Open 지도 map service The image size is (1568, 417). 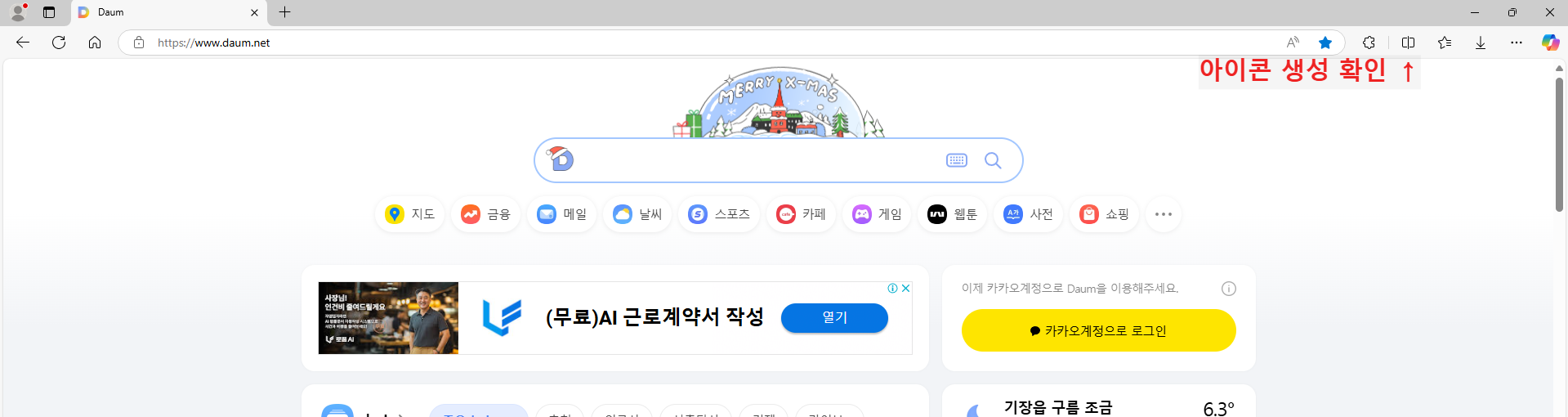410,214
